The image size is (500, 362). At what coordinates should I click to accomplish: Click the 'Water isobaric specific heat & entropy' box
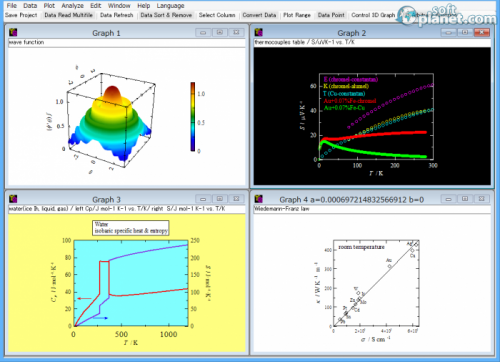pyautogui.click(x=131, y=228)
